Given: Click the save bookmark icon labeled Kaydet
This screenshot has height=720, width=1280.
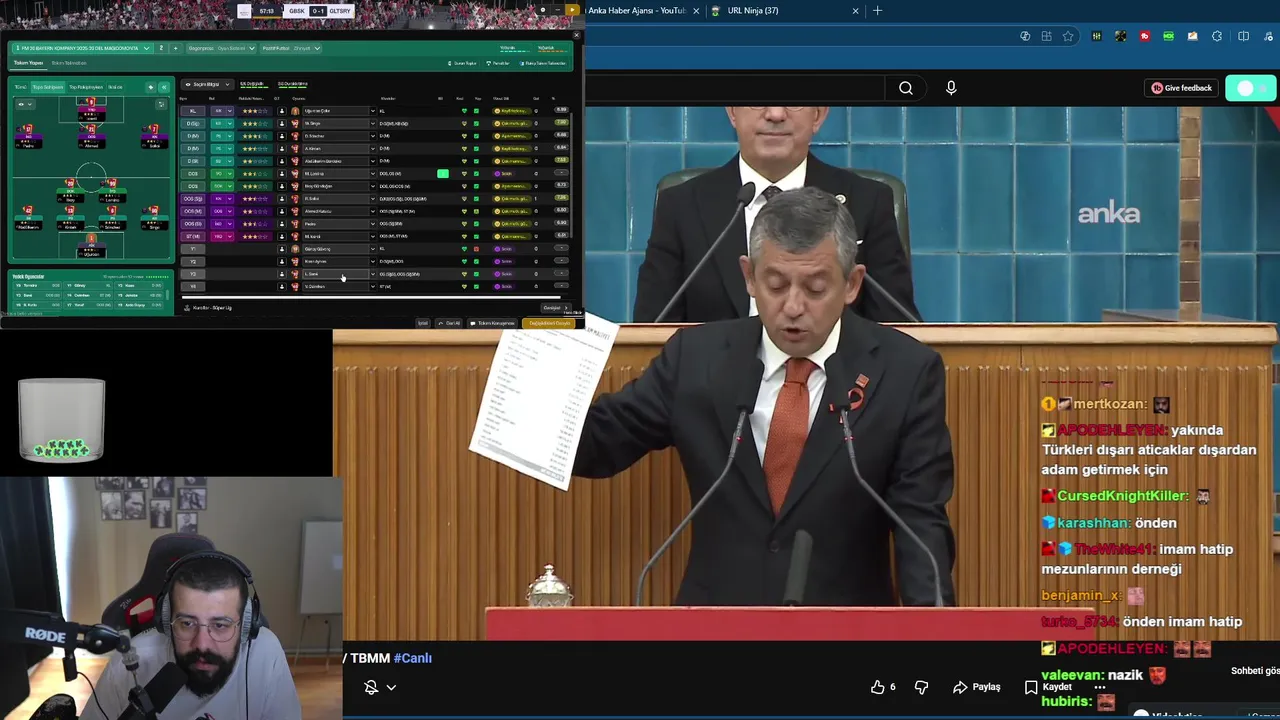Looking at the screenshot, I should coord(1031,687).
